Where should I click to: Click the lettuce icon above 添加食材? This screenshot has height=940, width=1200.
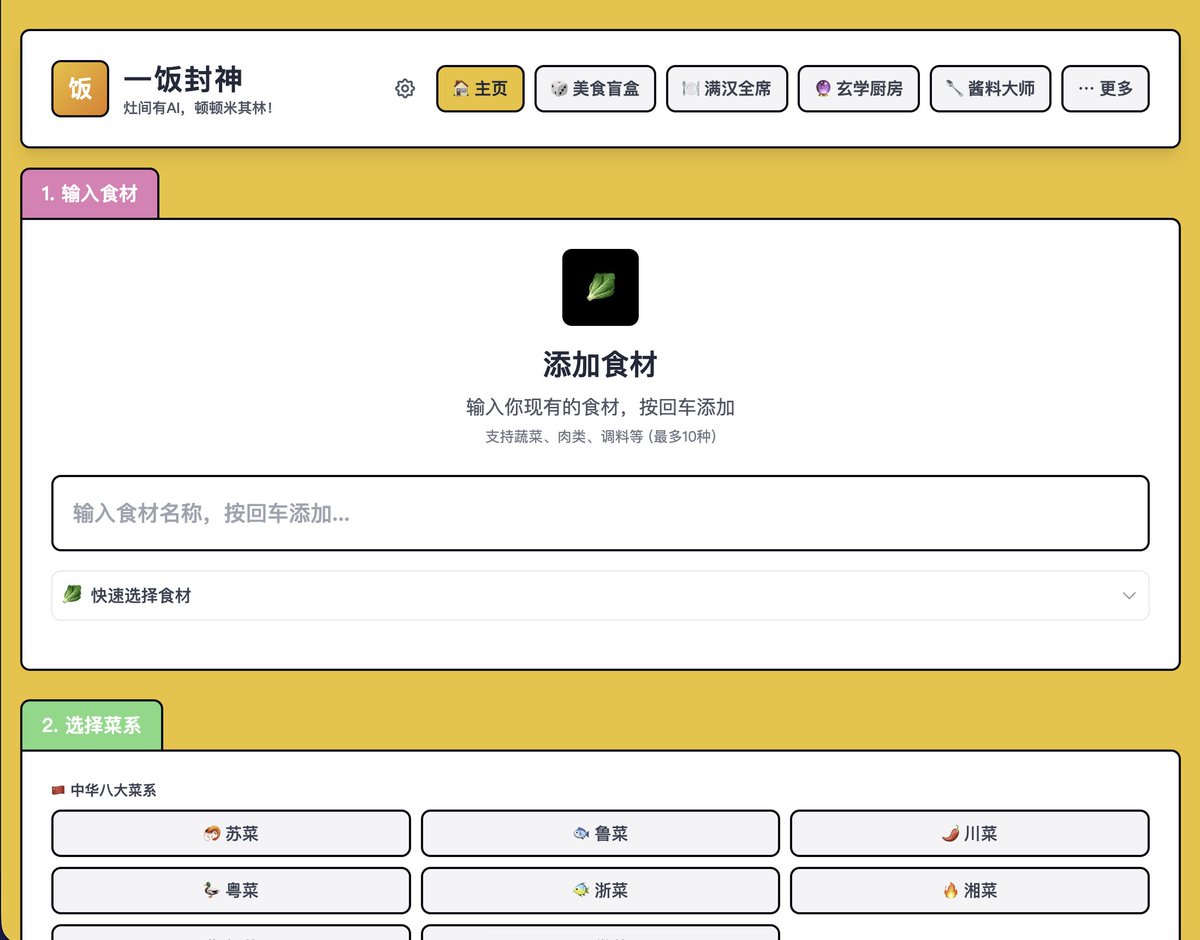pos(600,287)
